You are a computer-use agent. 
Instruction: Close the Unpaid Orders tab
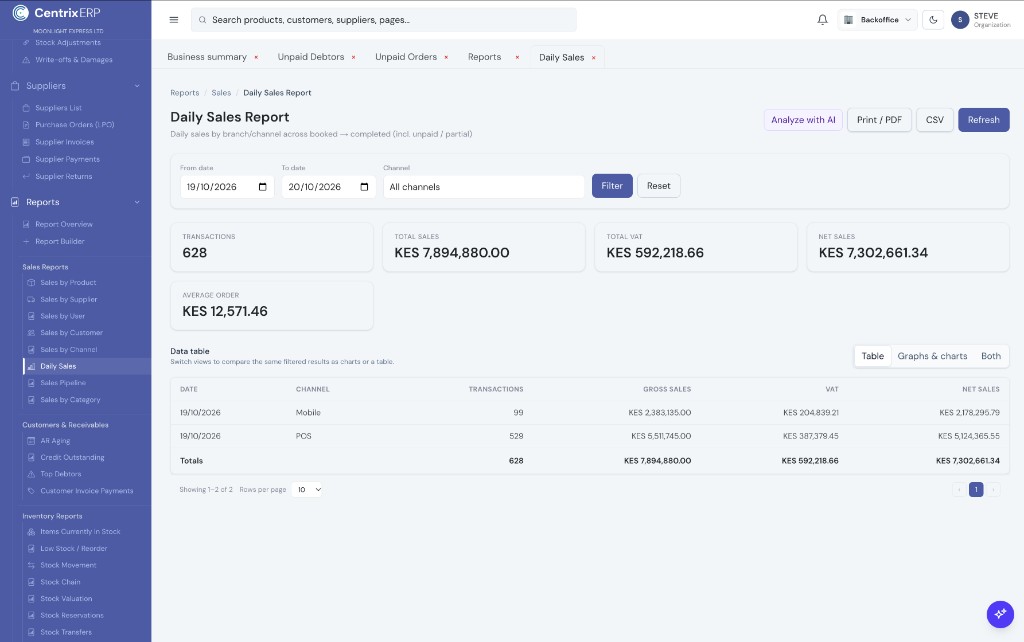point(446,57)
